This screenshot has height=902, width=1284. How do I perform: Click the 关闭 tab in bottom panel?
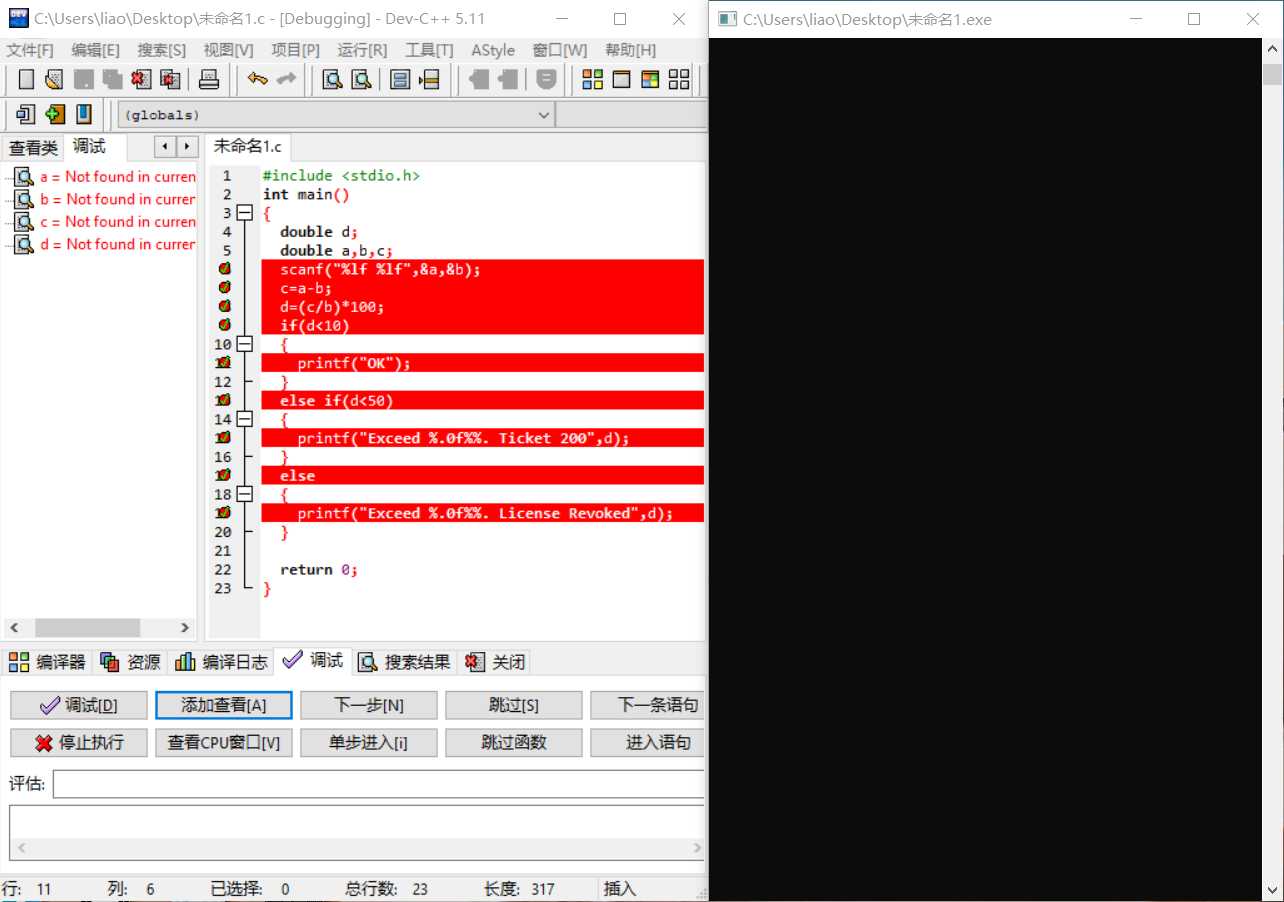pos(497,662)
